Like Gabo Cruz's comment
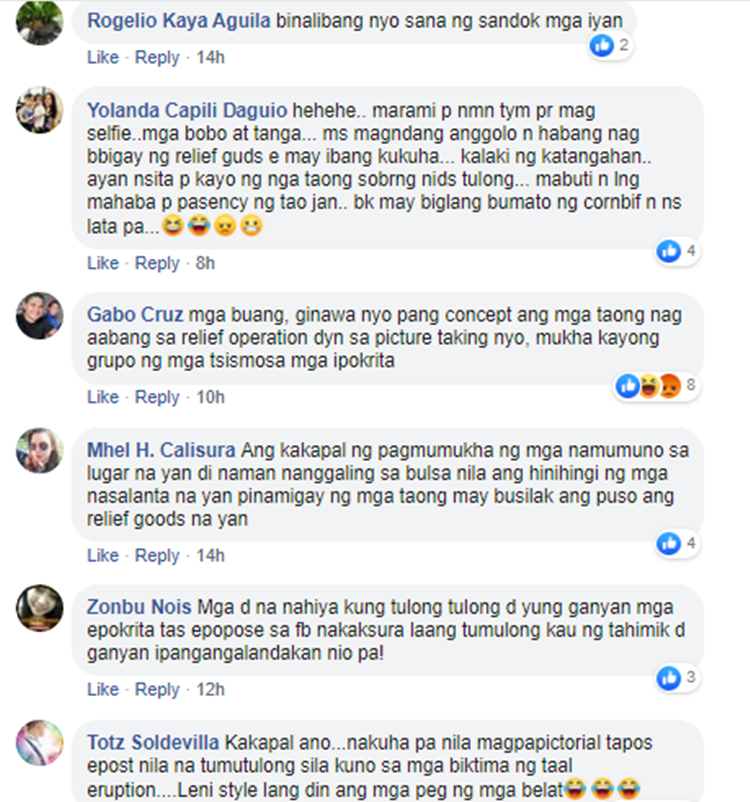Image resolution: width=750 pixels, height=802 pixels. (102, 397)
